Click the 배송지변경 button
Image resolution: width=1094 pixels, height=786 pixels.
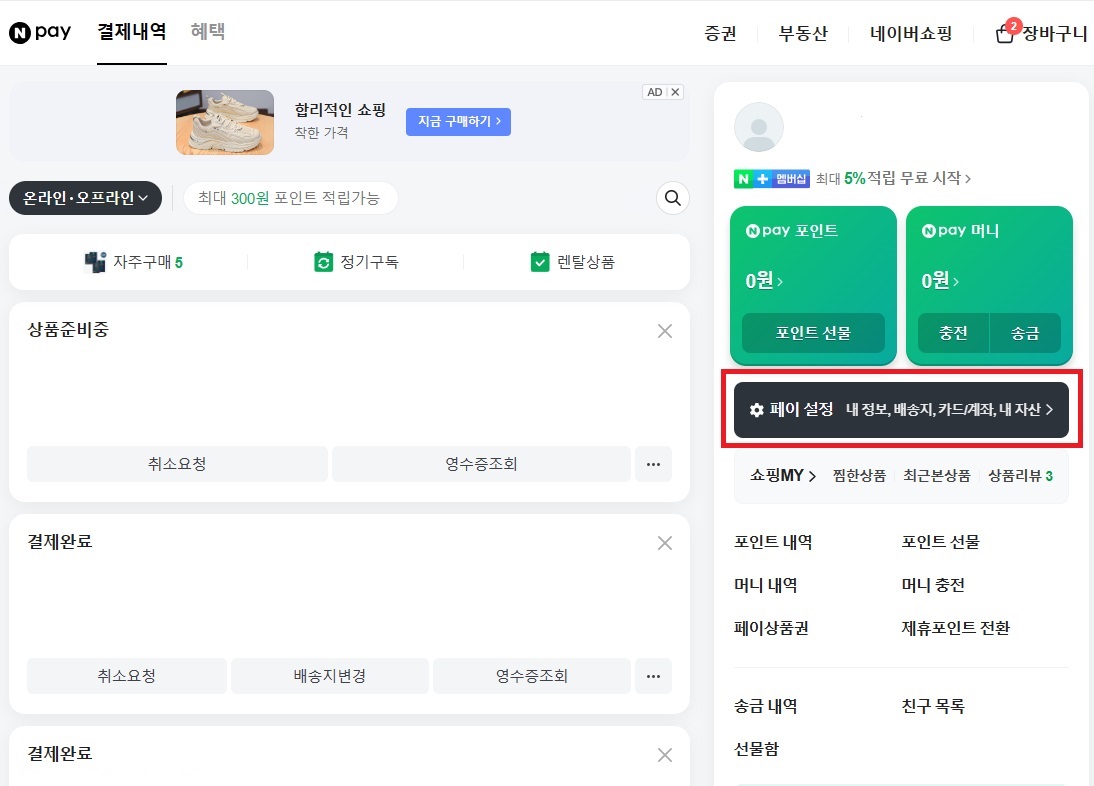(x=329, y=676)
